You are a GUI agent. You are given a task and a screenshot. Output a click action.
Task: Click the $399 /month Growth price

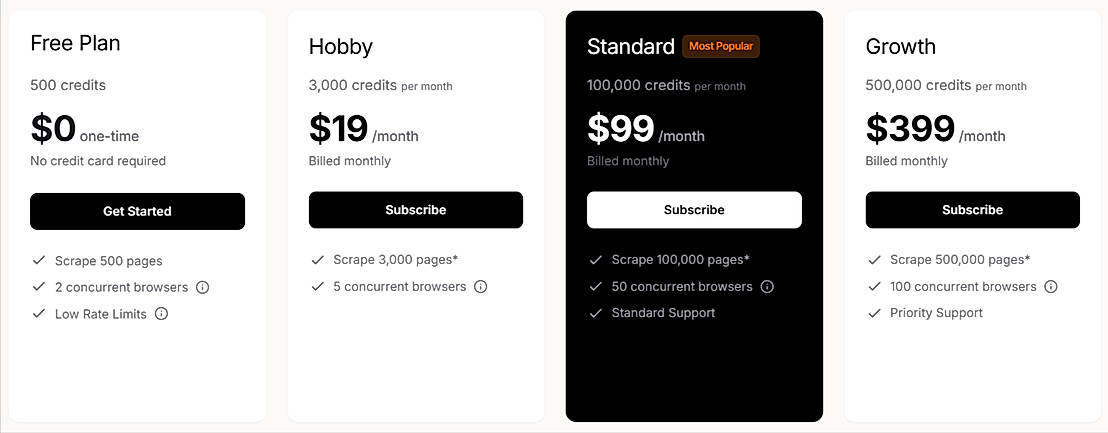(935, 130)
